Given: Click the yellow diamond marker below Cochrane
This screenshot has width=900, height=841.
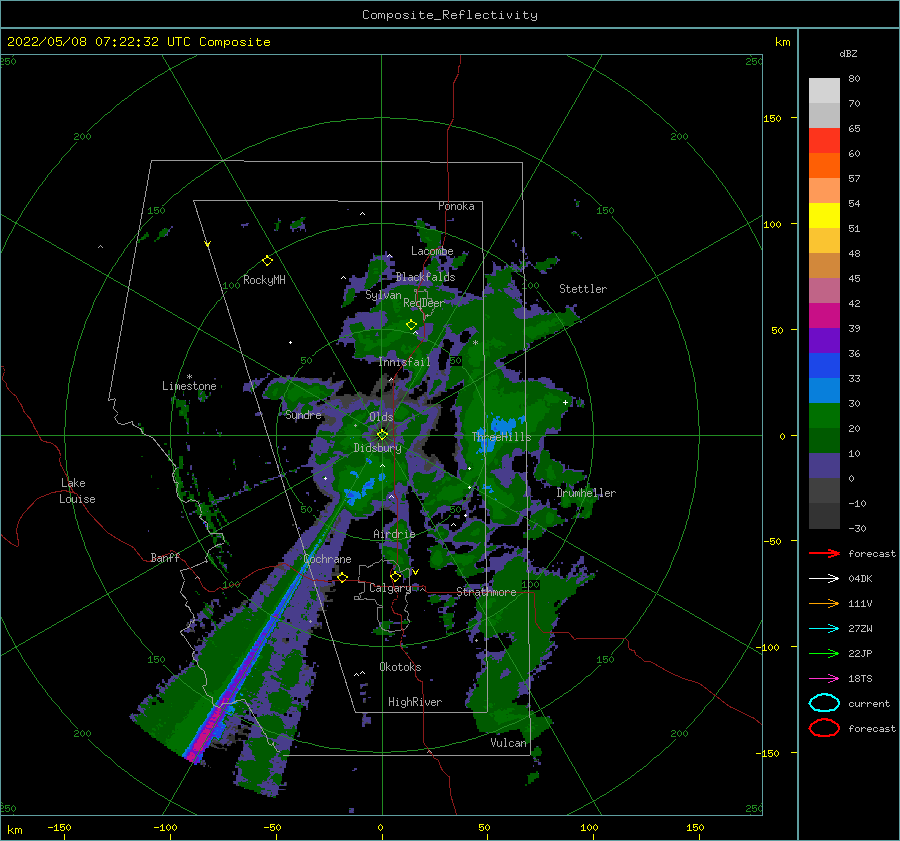Looking at the screenshot, I should point(343,578).
